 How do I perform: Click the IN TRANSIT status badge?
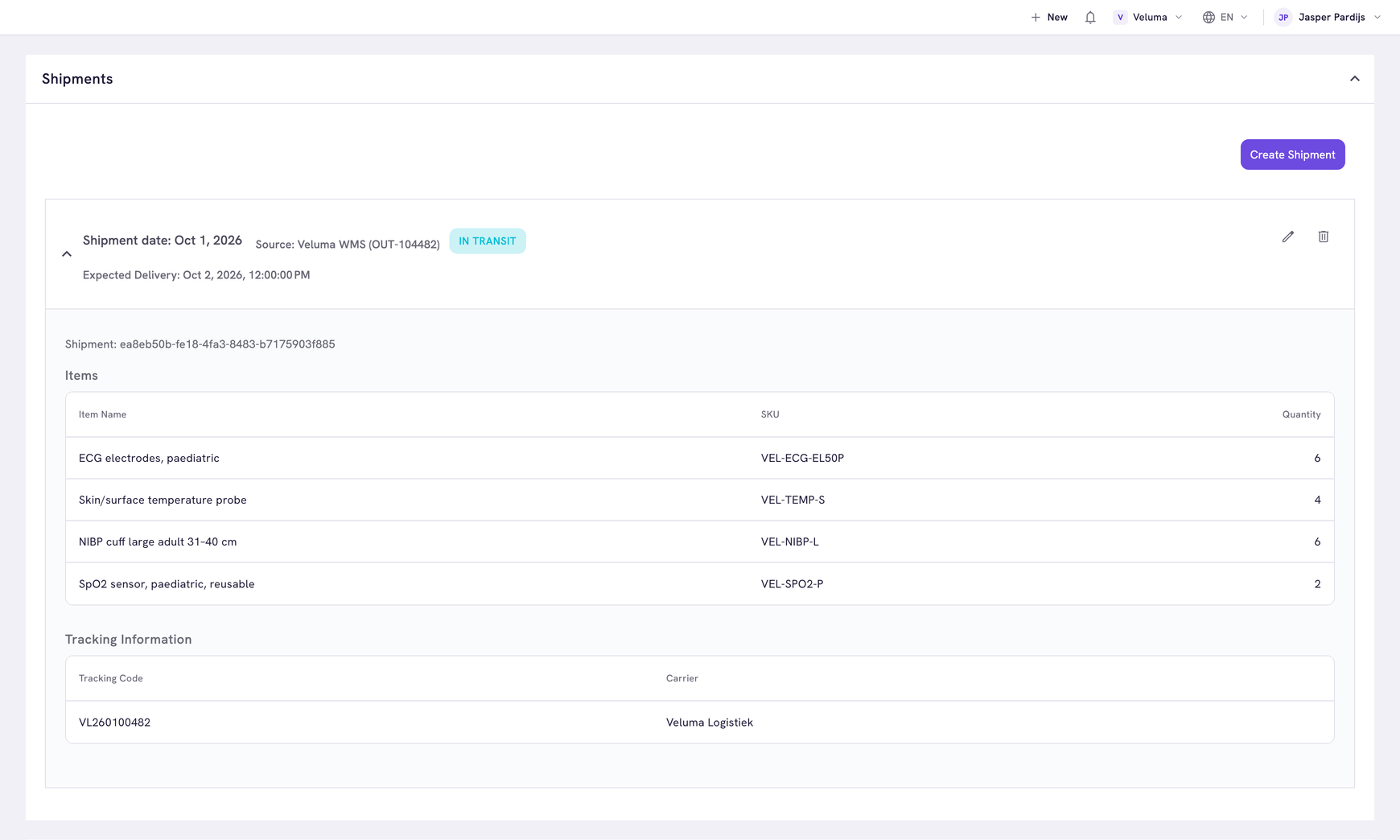[x=488, y=241]
